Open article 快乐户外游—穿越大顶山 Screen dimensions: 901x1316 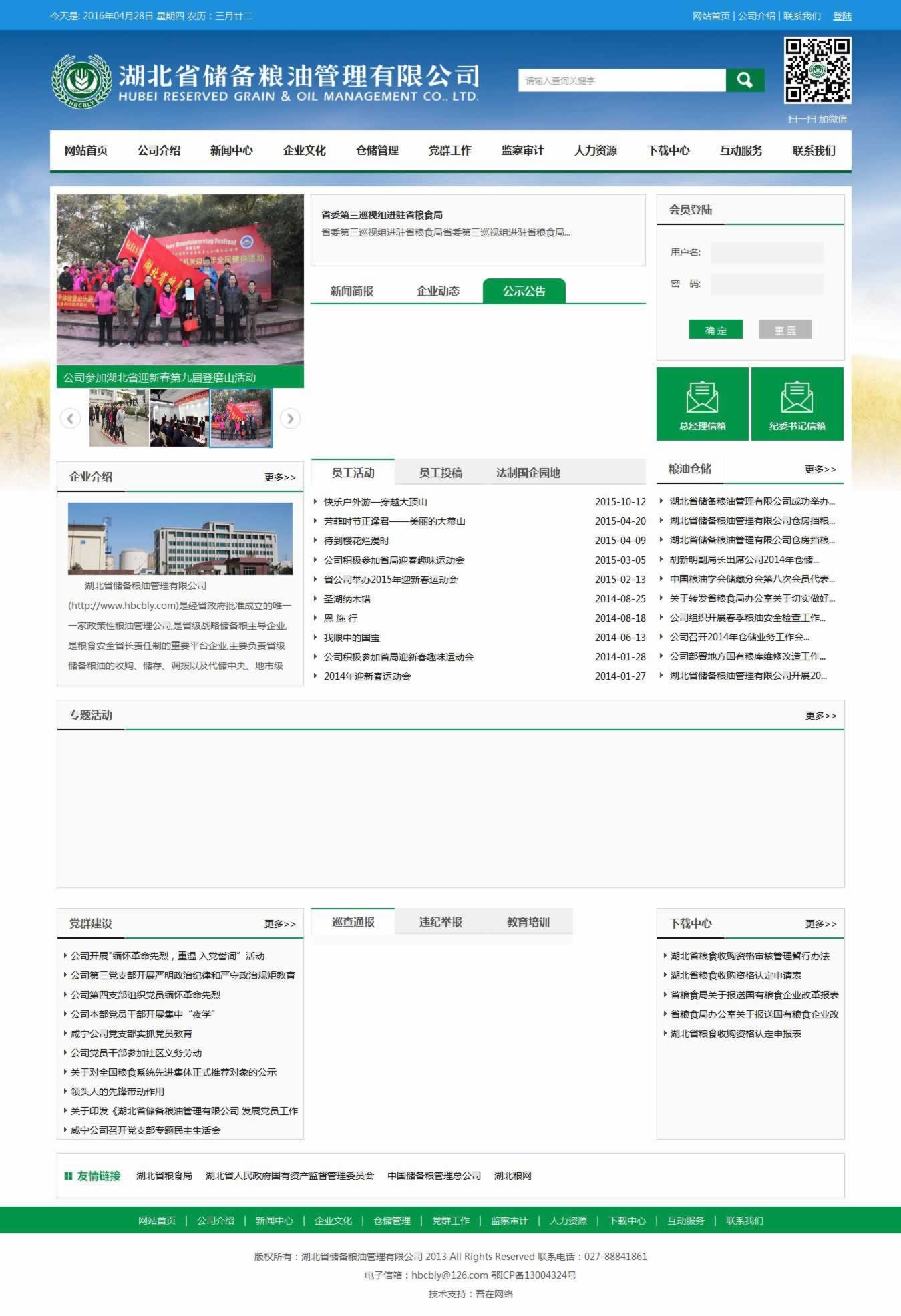tap(375, 502)
